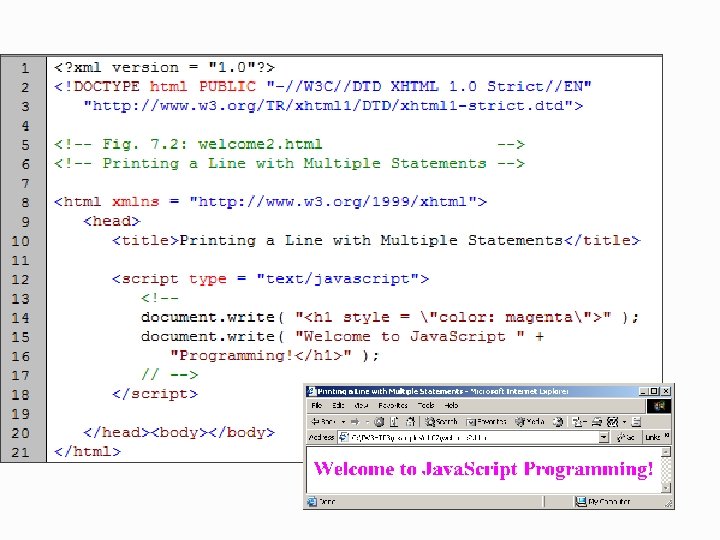The width and height of the screenshot is (720, 540).
Task: Open the Edit menu
Action: [338, 405]
